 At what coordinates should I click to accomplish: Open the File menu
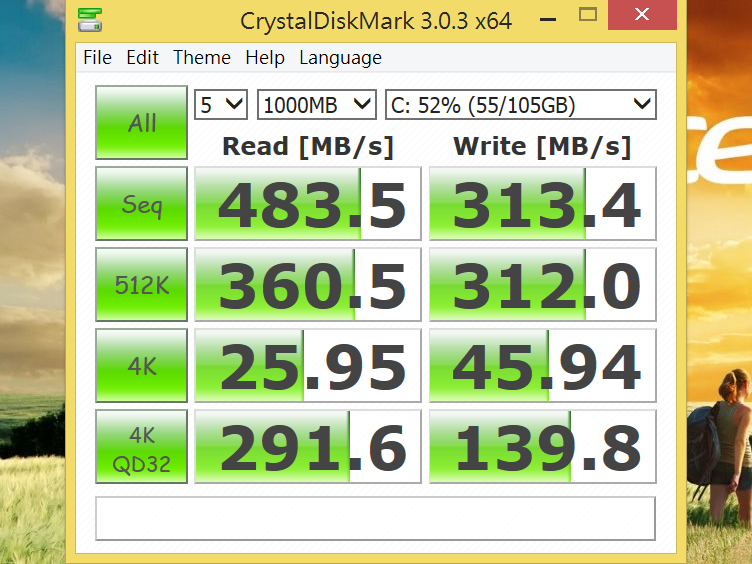97,58
